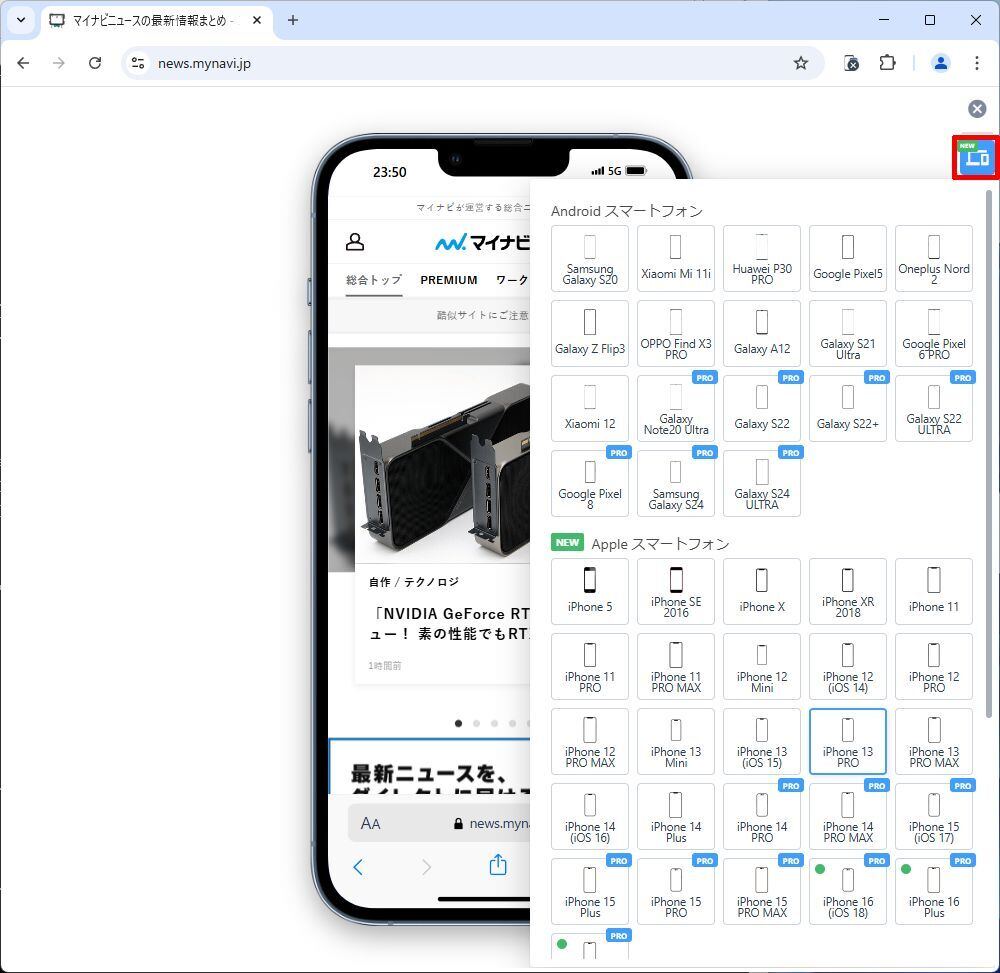The height and width of the screenshot is (973, 1000).
Task: Tap the Safari share icon in phone preview
Action: [497, 865]
